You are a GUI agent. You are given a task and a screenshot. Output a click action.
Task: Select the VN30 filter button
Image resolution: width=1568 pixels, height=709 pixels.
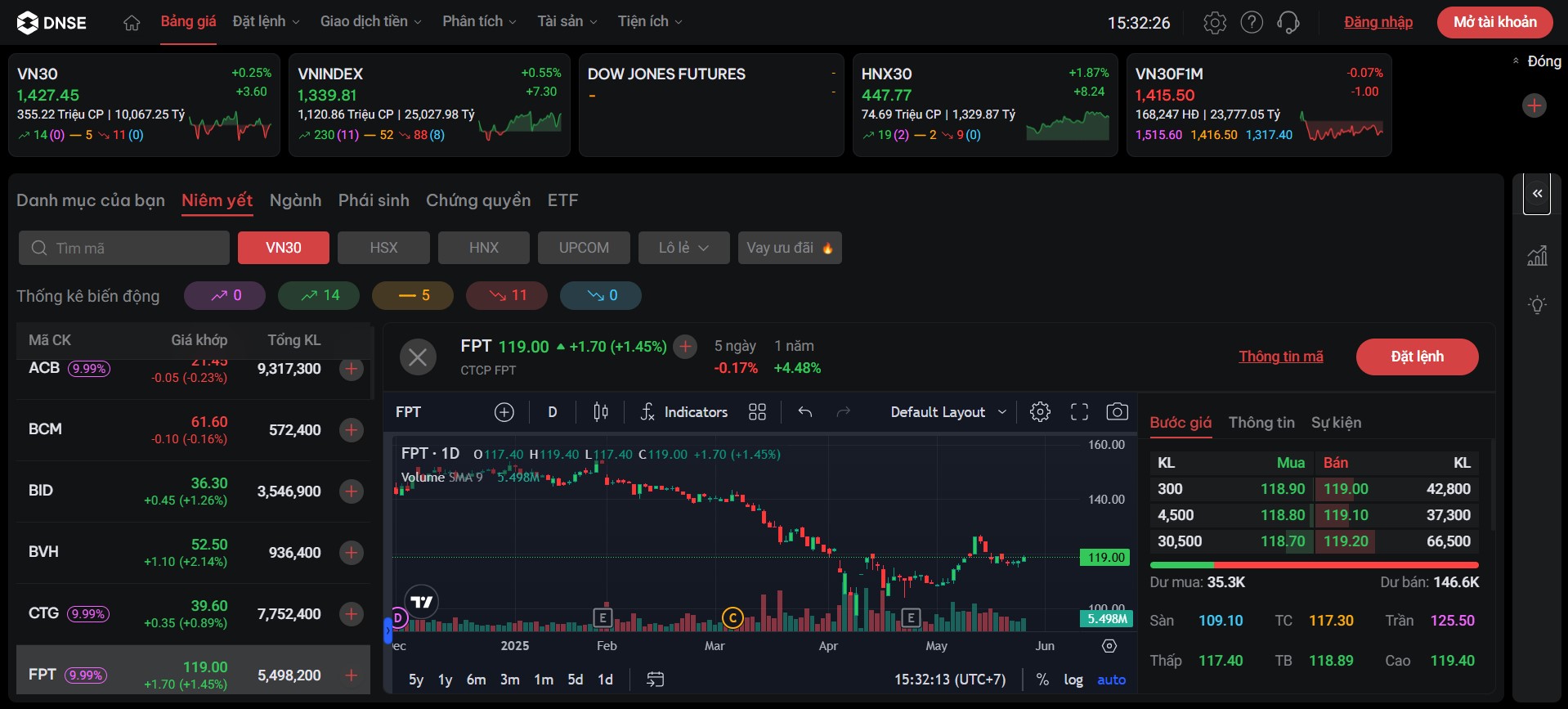pos(284,248)
